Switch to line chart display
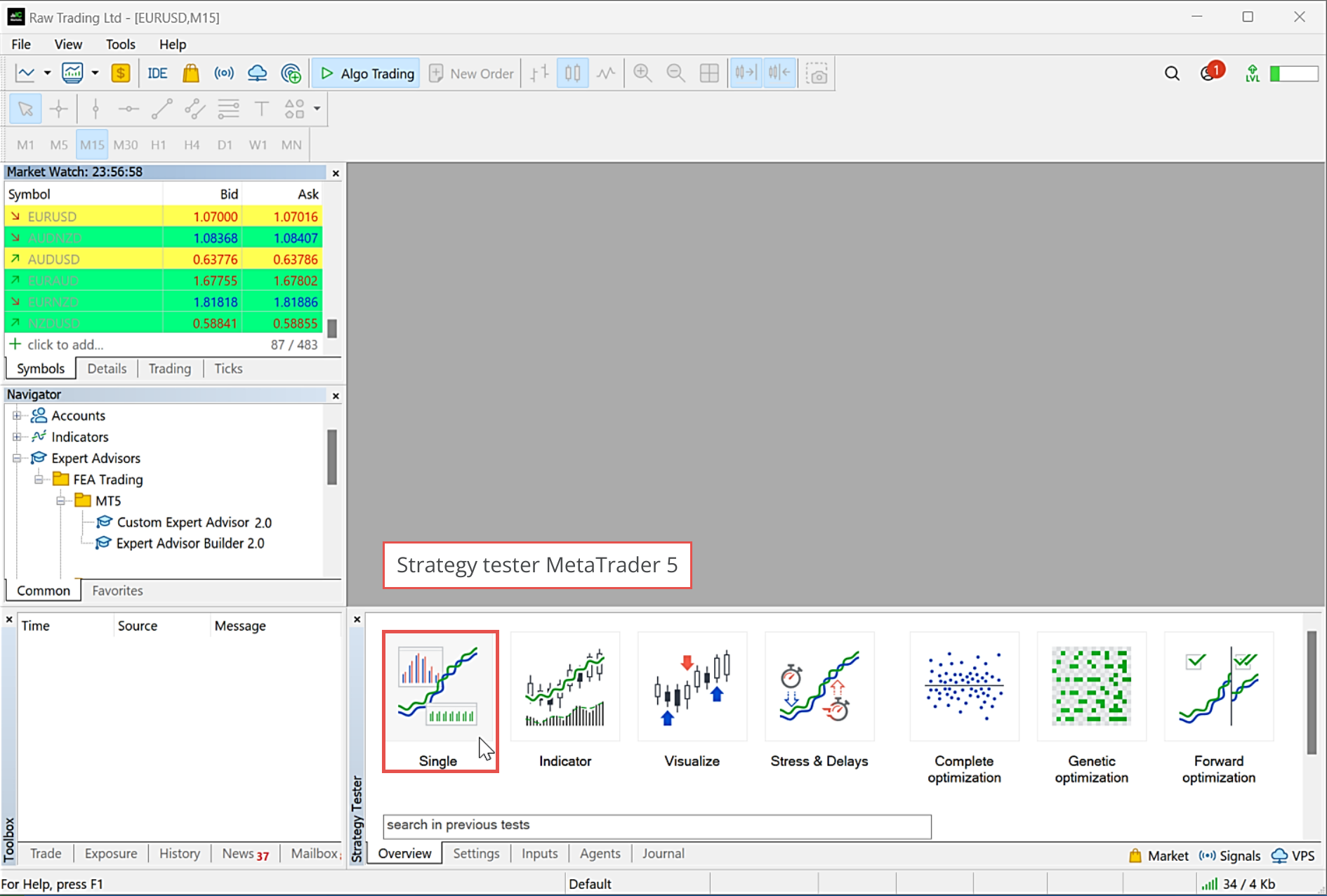 coord(606,73)
